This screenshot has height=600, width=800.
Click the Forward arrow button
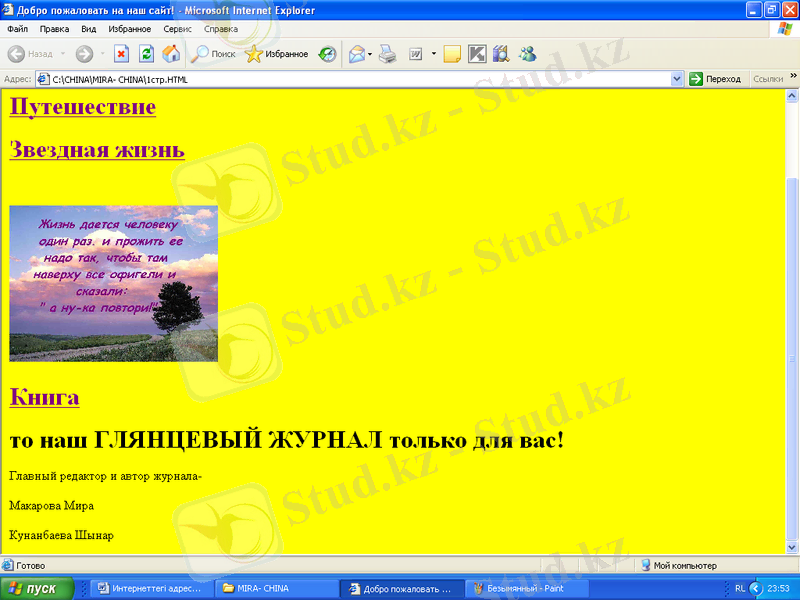pyautogui.click(x=84, y=54)
